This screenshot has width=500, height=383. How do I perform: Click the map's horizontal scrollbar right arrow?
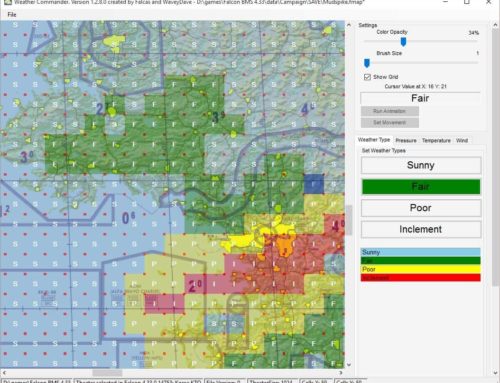point(341,373)
